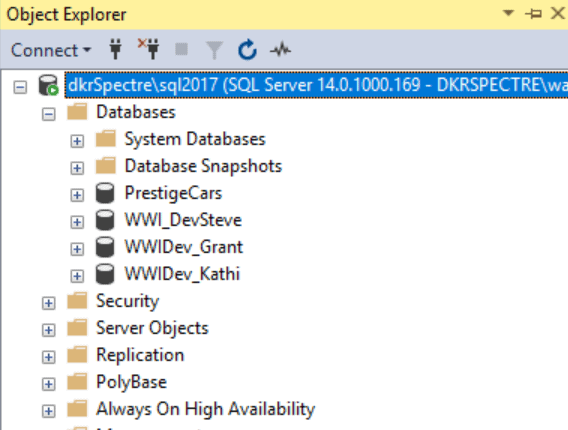The image size is (568, 430).
Task: Open the Activity Monitor pulse icon
Action: pyautogui.click(x=280, y=50)
